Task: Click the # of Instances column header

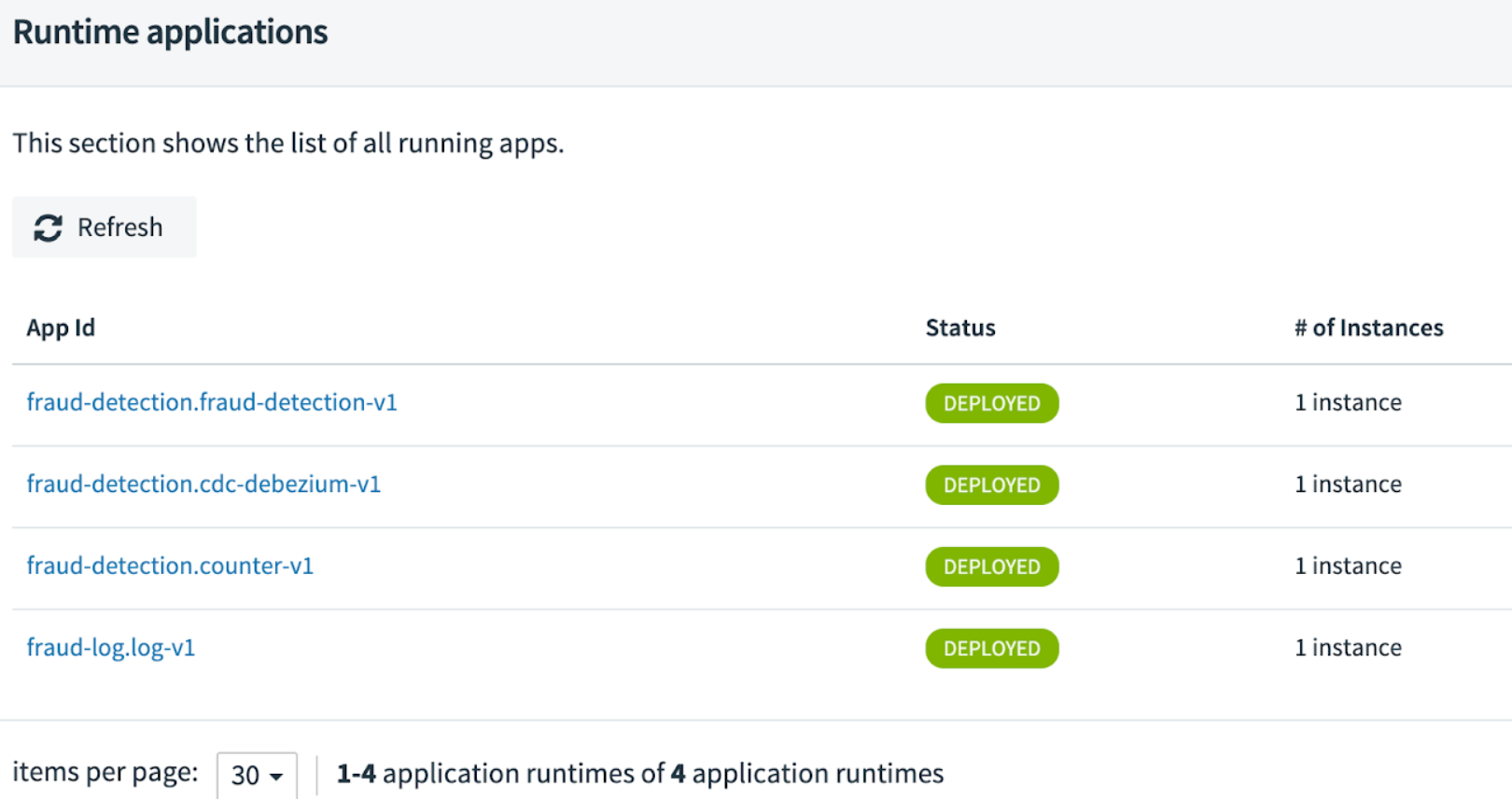Action: coord(1368,328)
